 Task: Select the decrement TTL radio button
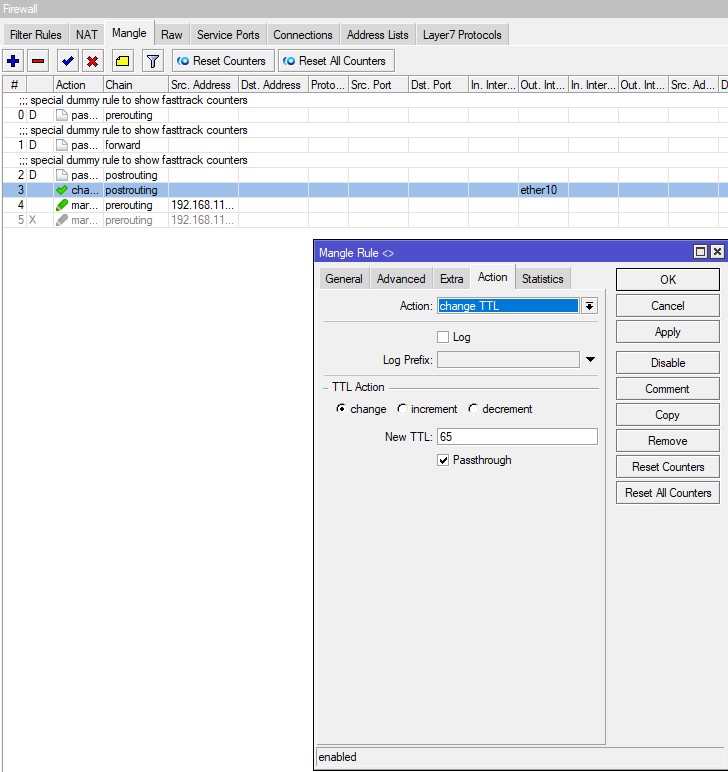[x=473, y=409]
